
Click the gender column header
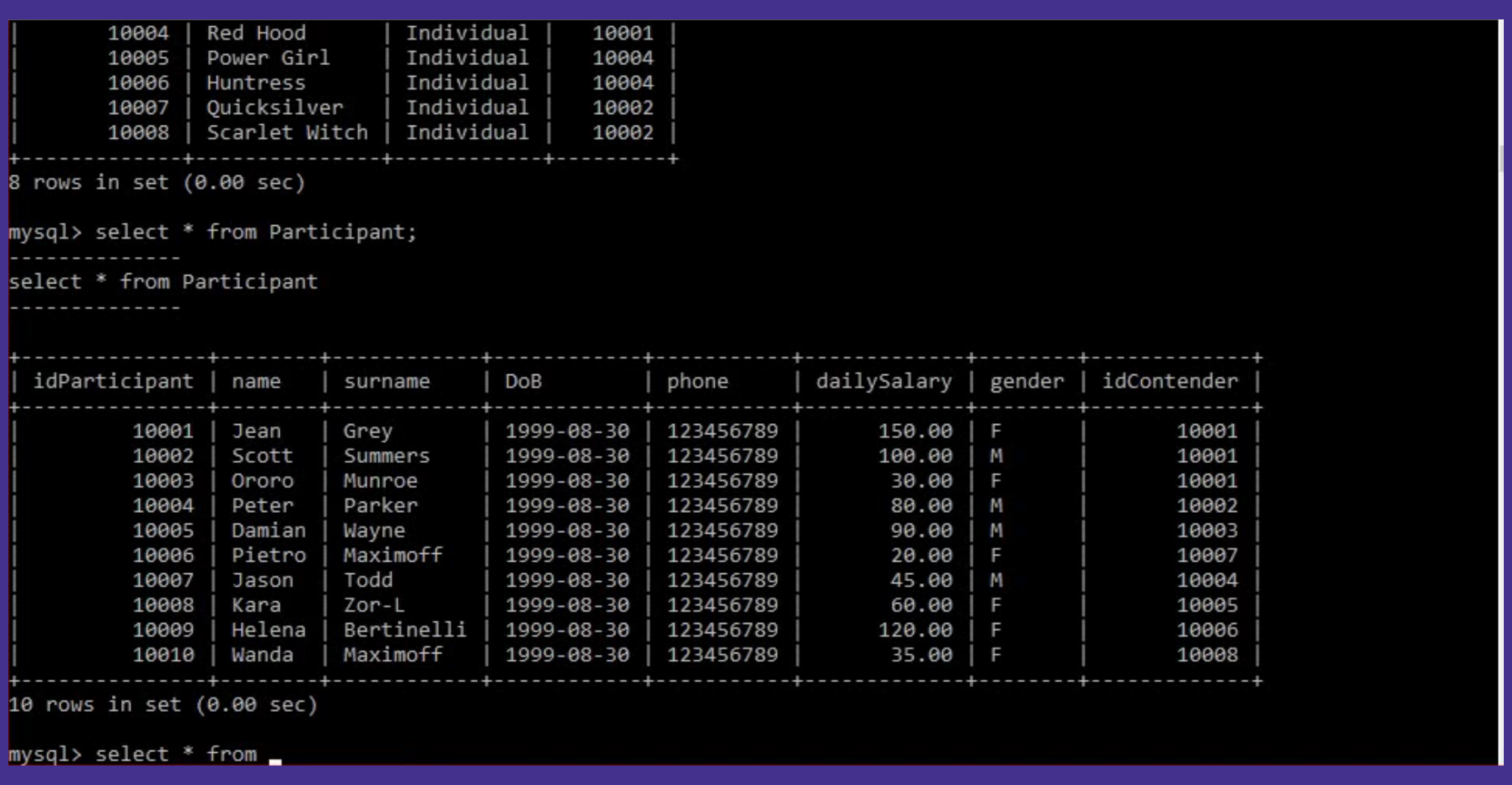click(x=1027, y=381)
